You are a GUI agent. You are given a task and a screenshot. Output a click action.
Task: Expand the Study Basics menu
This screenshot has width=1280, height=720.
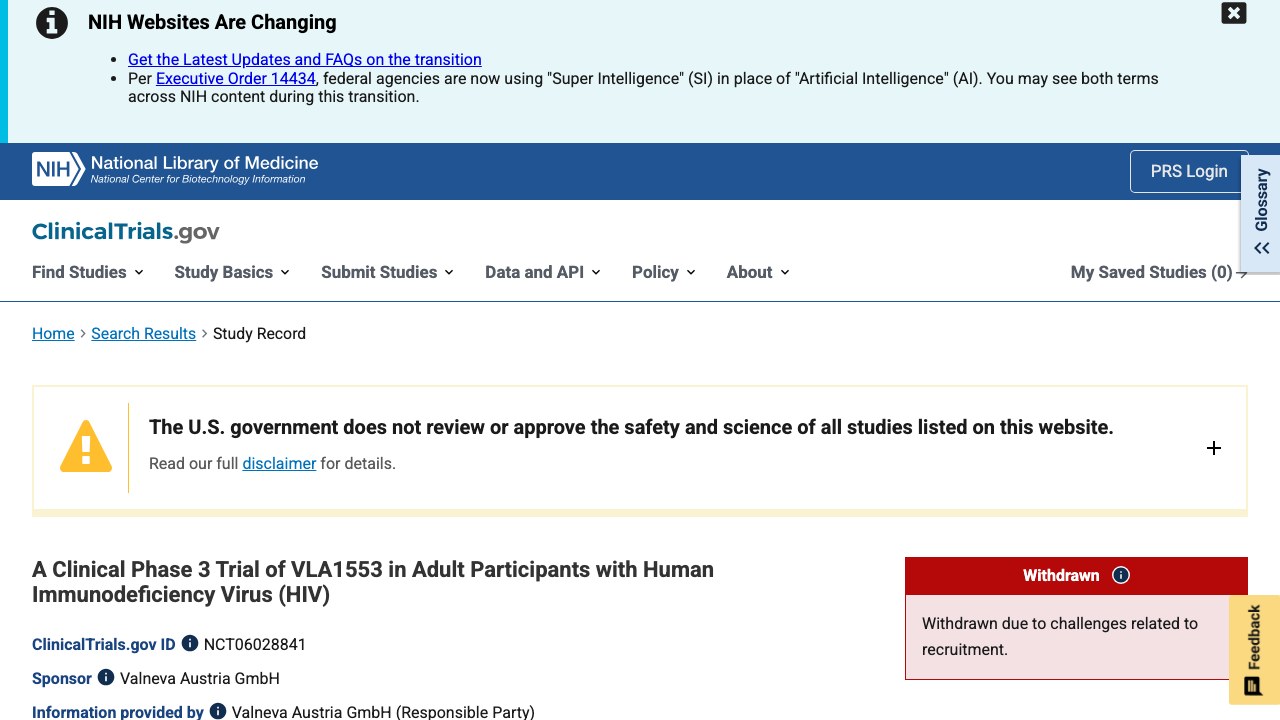pos(232,272)
